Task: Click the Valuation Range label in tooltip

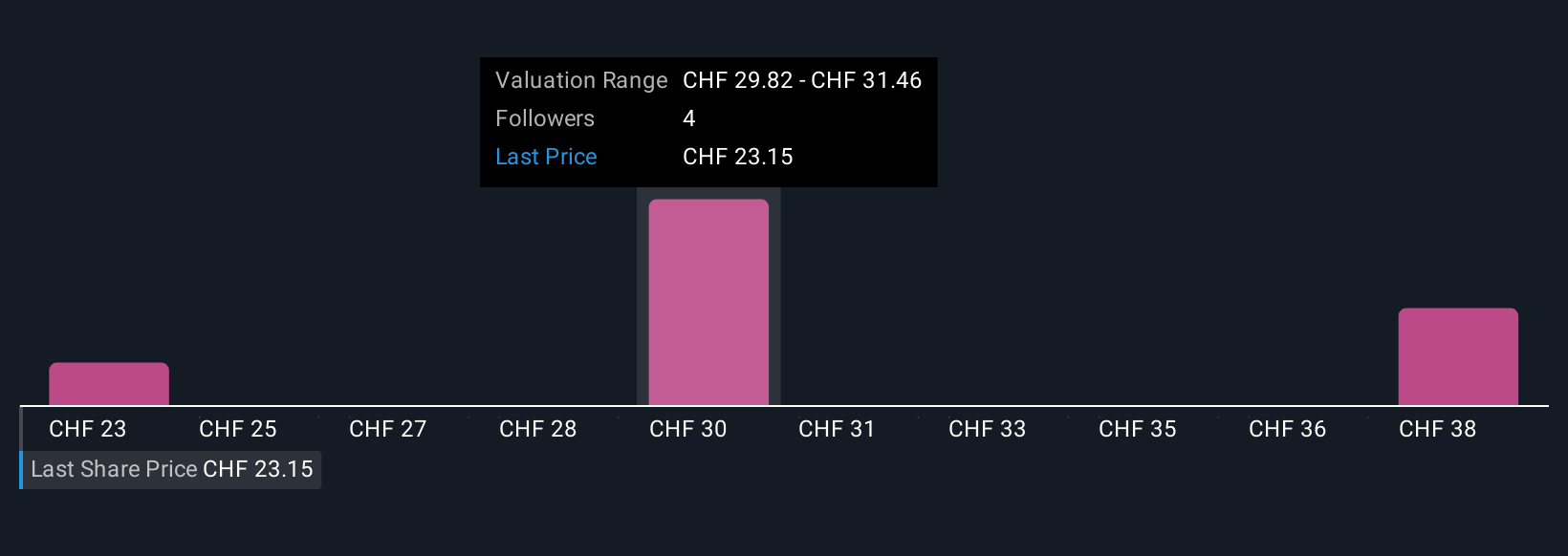Action: coord(581,80)
